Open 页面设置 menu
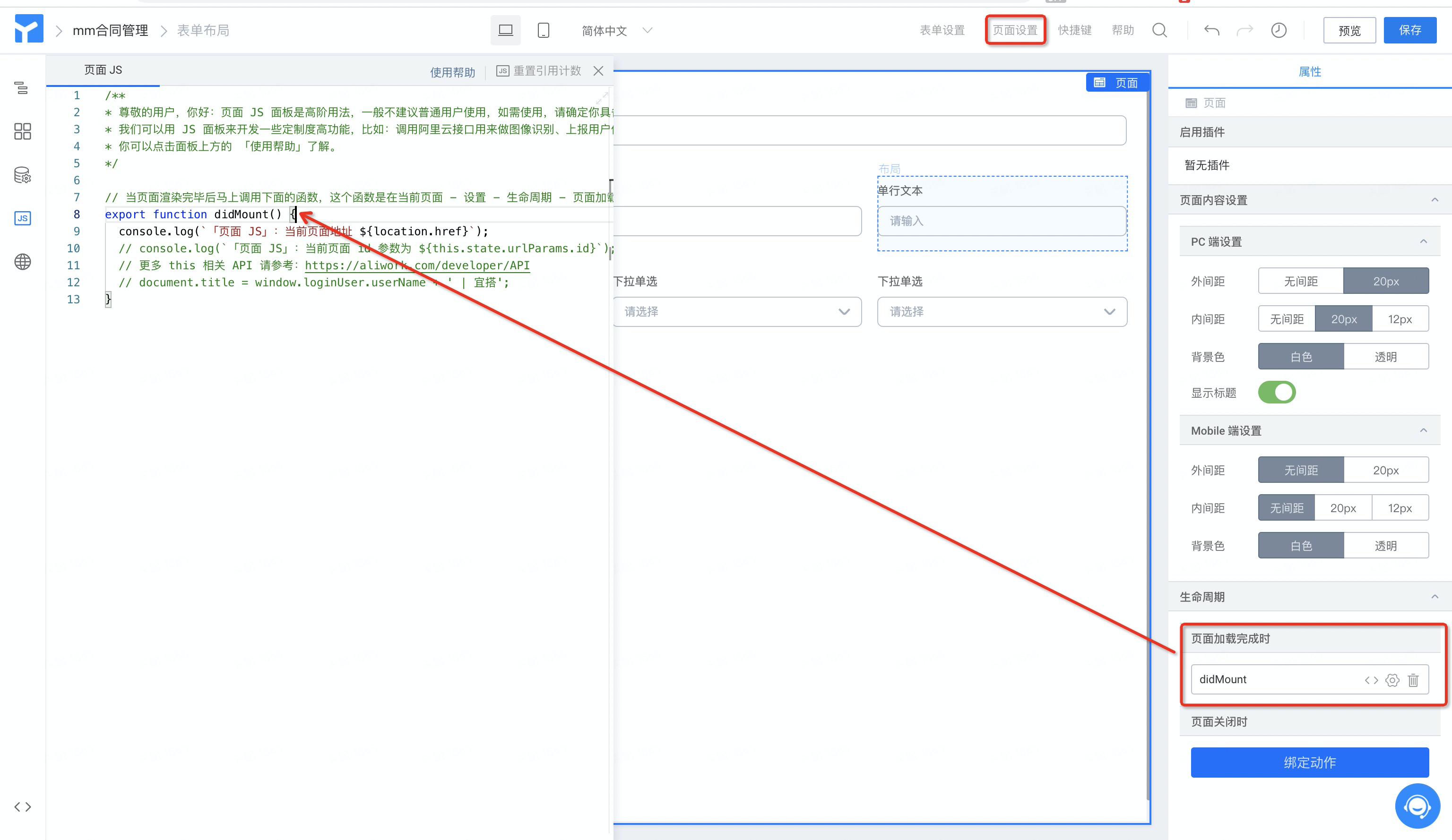1452x840 pixels. (x=1015, y=30)
